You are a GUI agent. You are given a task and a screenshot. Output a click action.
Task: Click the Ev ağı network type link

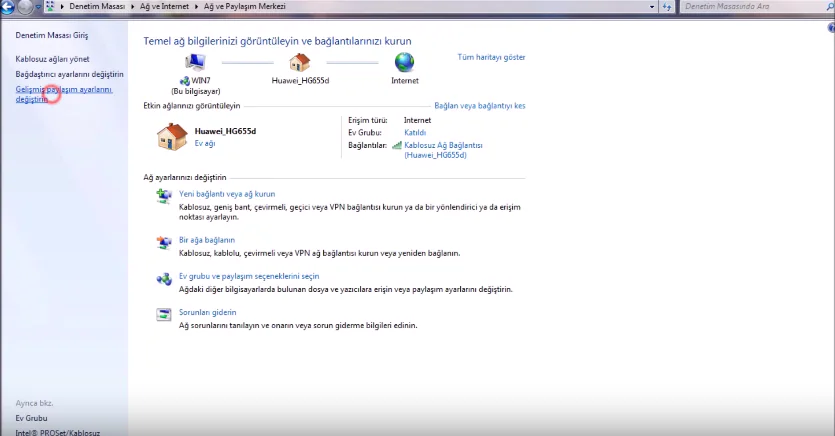coord(205,143)
